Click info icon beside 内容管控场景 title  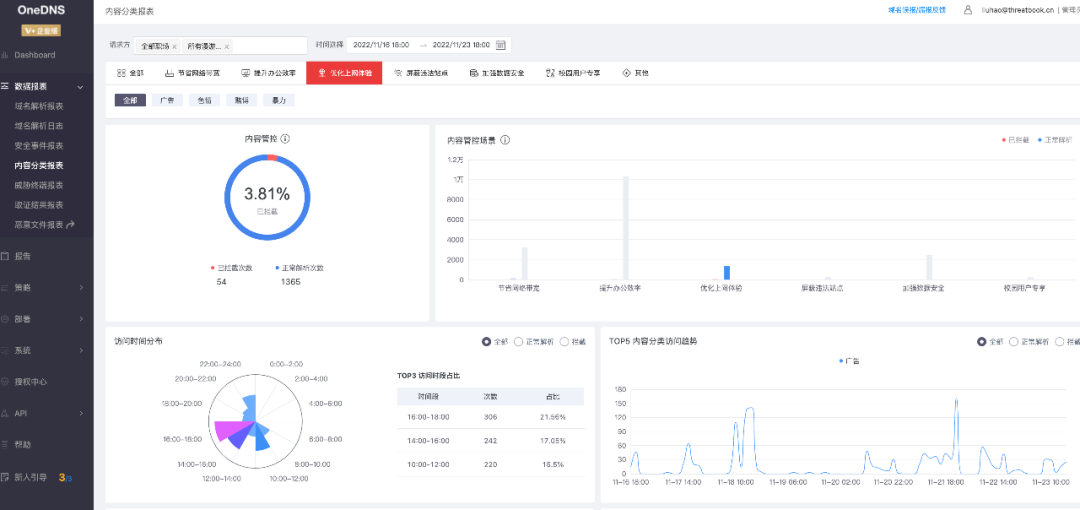[505, 140]
